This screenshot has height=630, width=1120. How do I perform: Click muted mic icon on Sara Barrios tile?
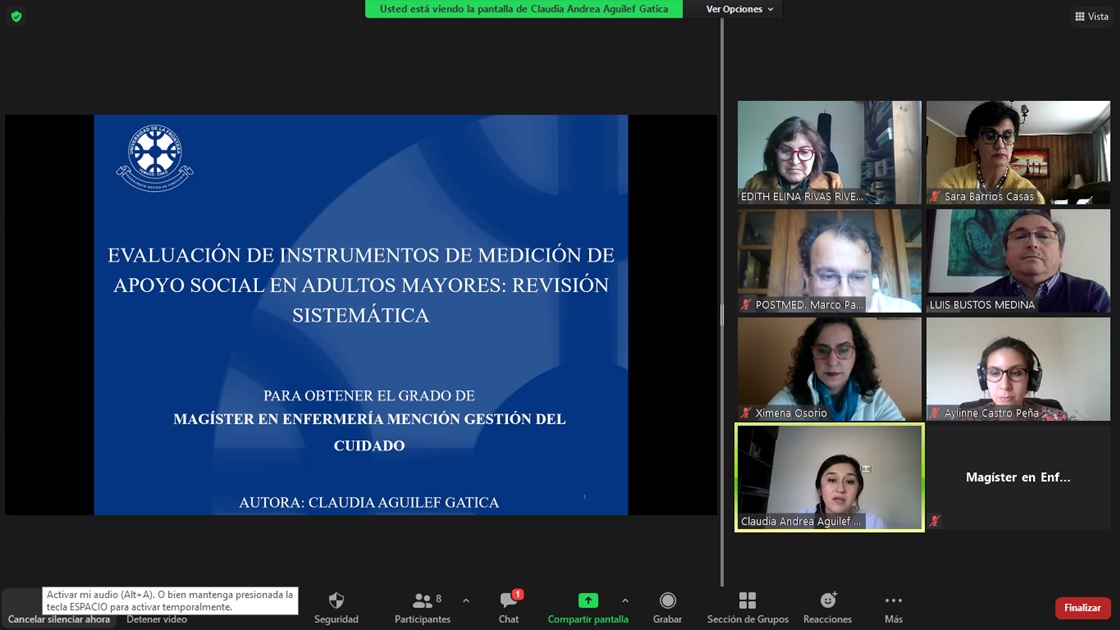pos(934,196)
